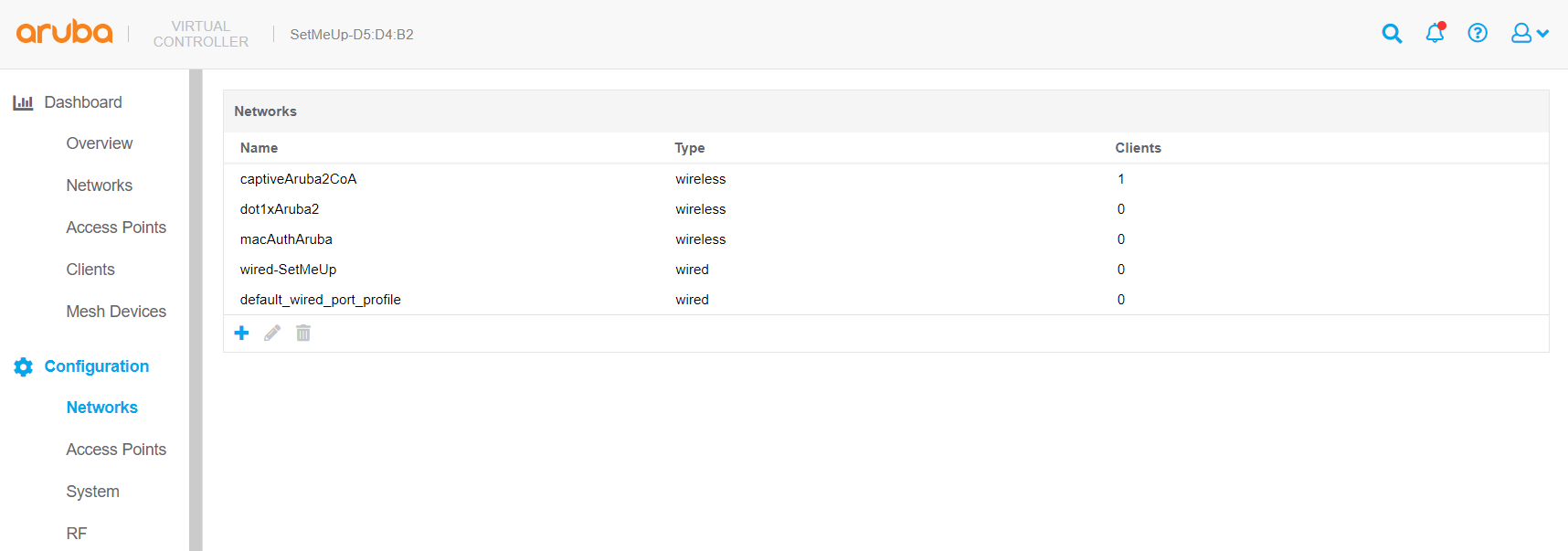The width and height of the screenshot is (1568, 551).
Task: Open System configuration section
Action: 92,492
